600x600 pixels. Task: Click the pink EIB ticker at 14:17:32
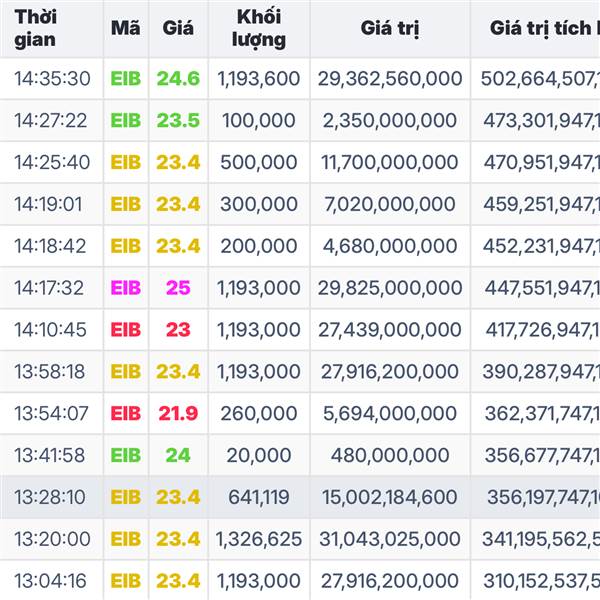126,288
